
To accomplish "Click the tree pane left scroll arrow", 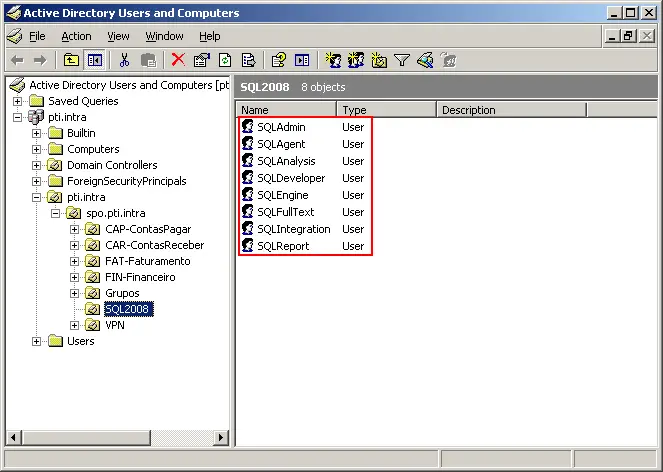I will click(14, 438).
